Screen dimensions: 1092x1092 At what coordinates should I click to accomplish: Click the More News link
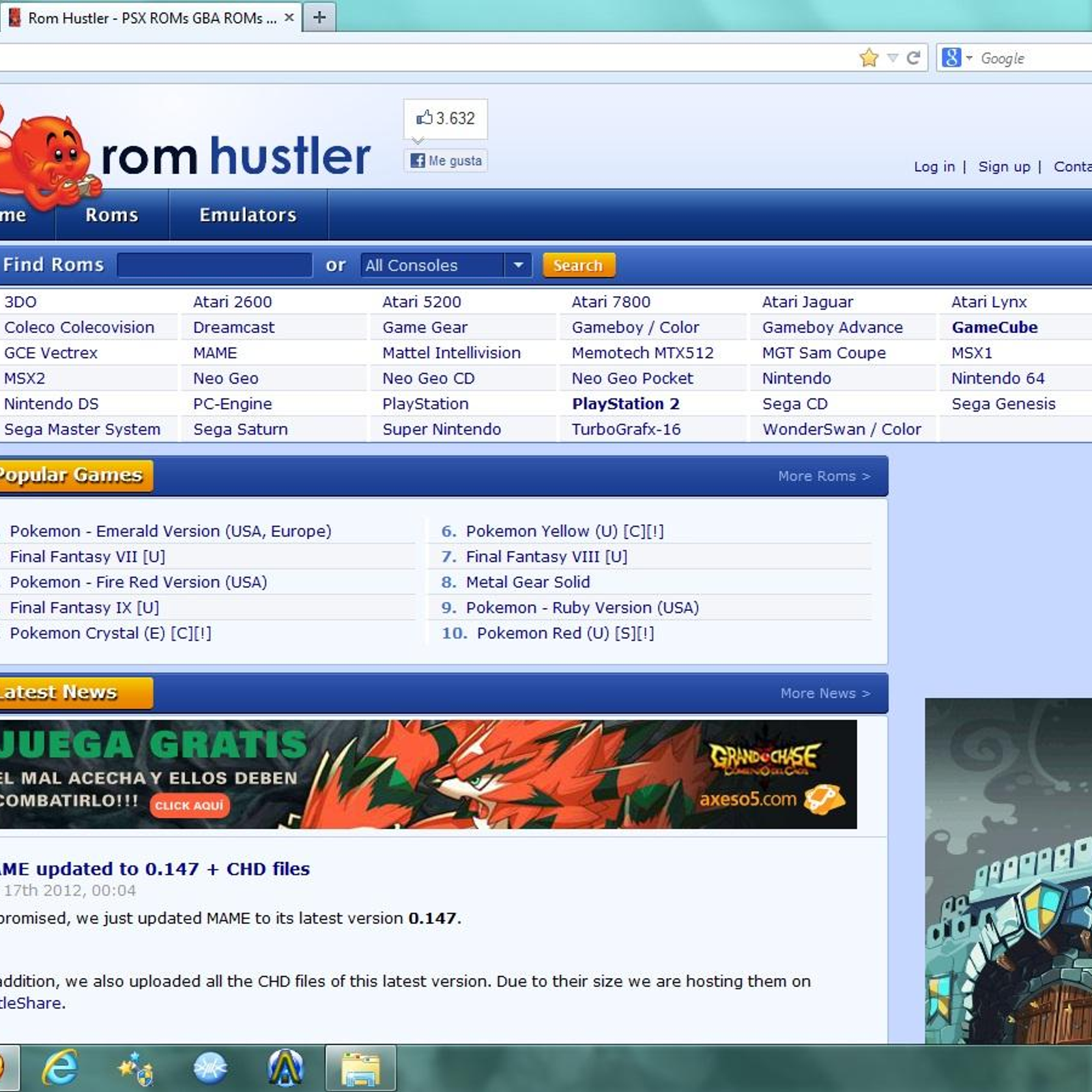(x=825, y=693)
